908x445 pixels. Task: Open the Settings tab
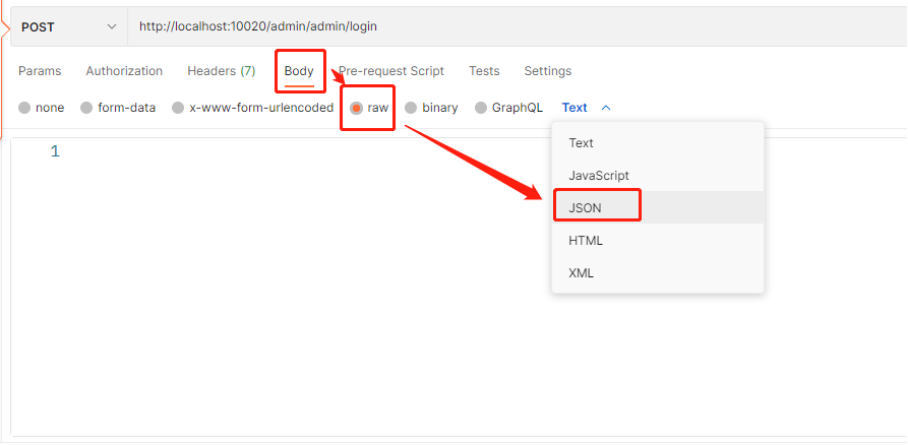[548, 71]
